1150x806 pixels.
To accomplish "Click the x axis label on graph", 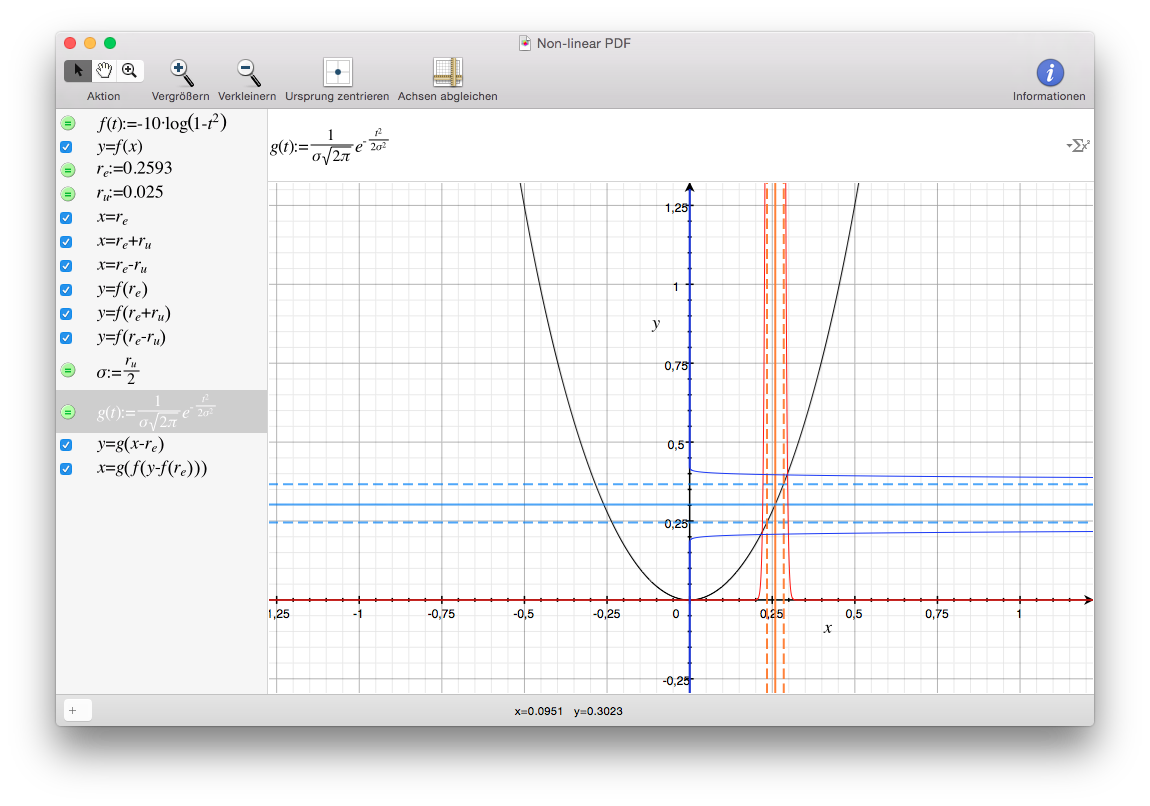I will pos(827,628).
